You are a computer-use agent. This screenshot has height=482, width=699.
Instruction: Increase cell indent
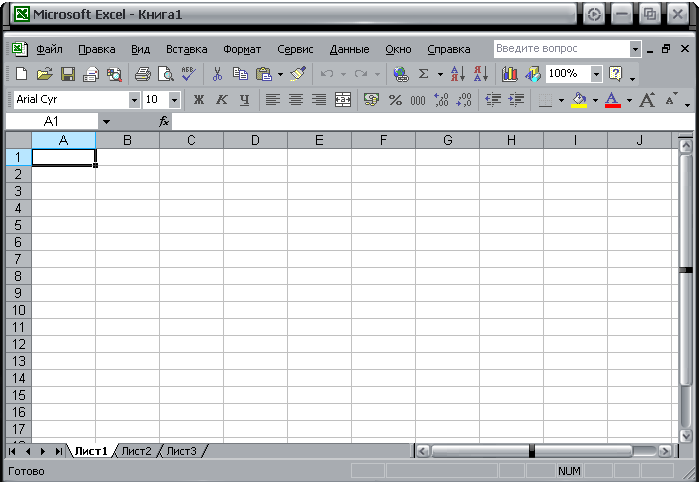(x=516, y=100)
